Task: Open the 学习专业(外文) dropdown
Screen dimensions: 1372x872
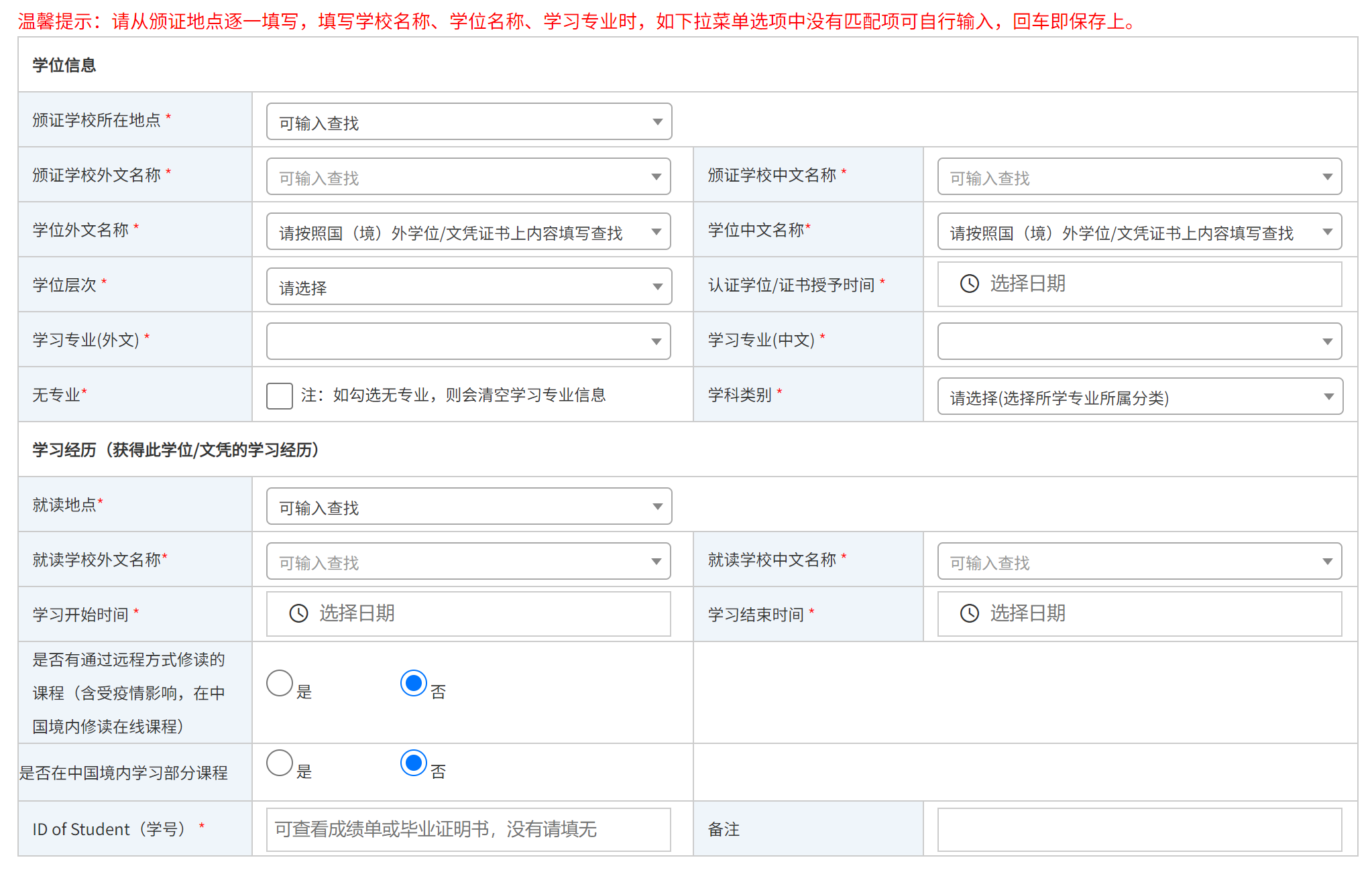Action: [x=469, y=341]
